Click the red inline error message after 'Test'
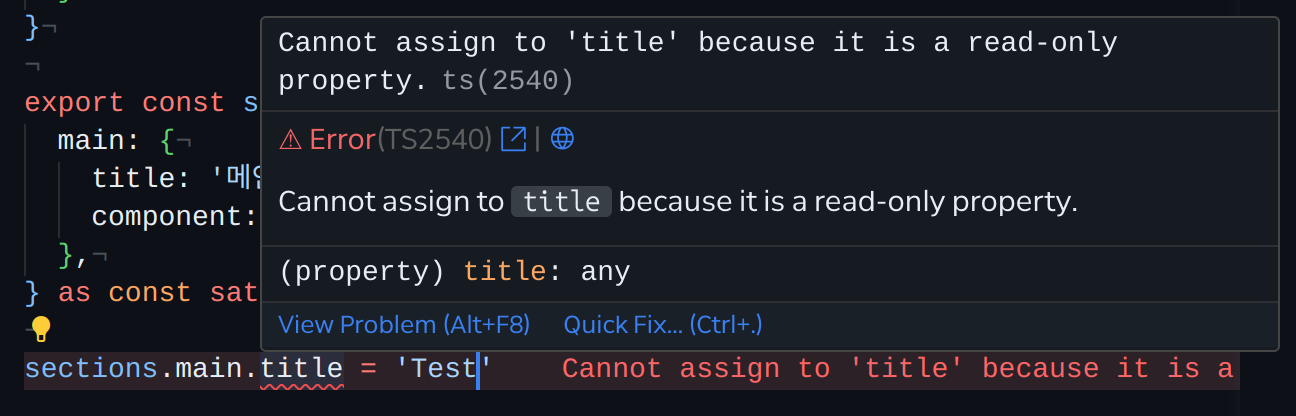Viewport: 1296px width, 416px height. click(x=898, y=369)
